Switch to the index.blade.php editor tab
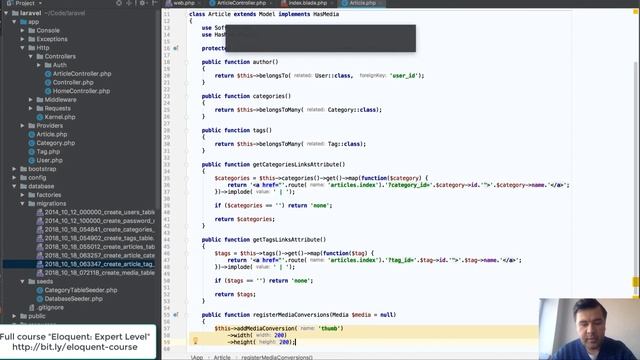This screenshot has height=360, width=640. (x=307, y=3)
